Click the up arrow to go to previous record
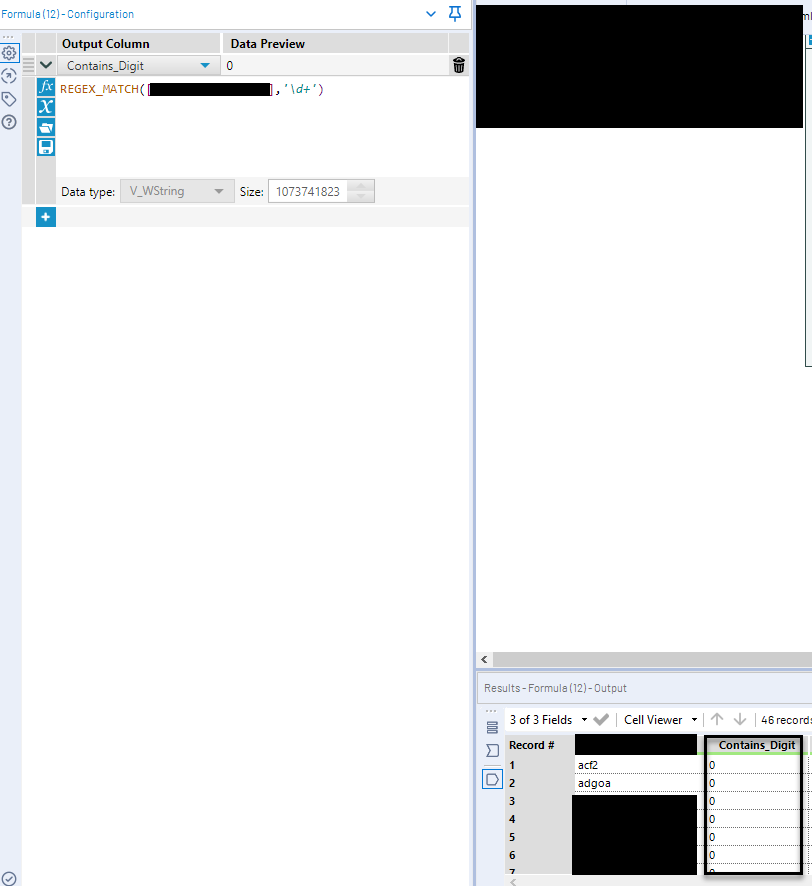This screenshot has height=886, width=812. [717, 719]
